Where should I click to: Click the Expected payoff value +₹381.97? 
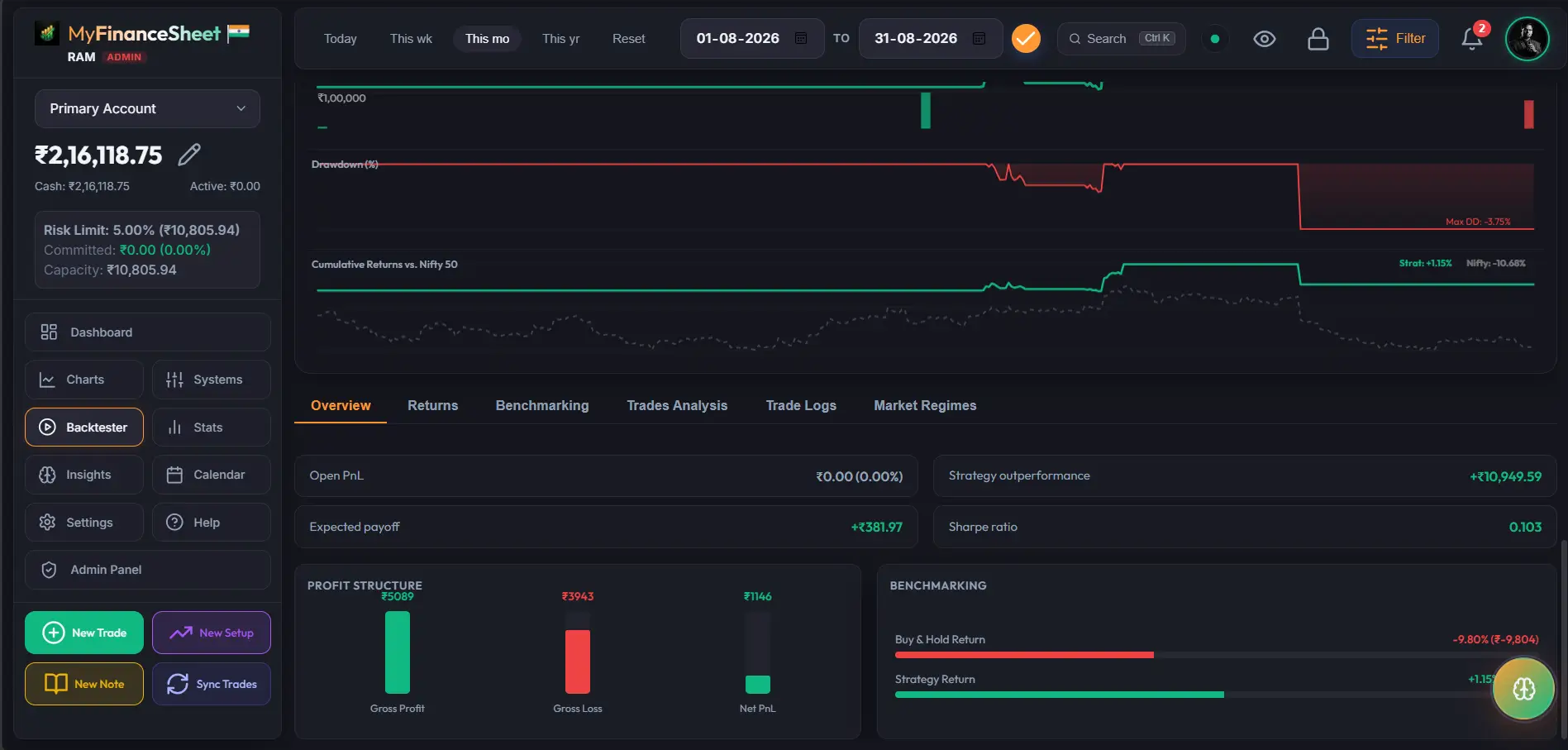[x=876, y=527]
